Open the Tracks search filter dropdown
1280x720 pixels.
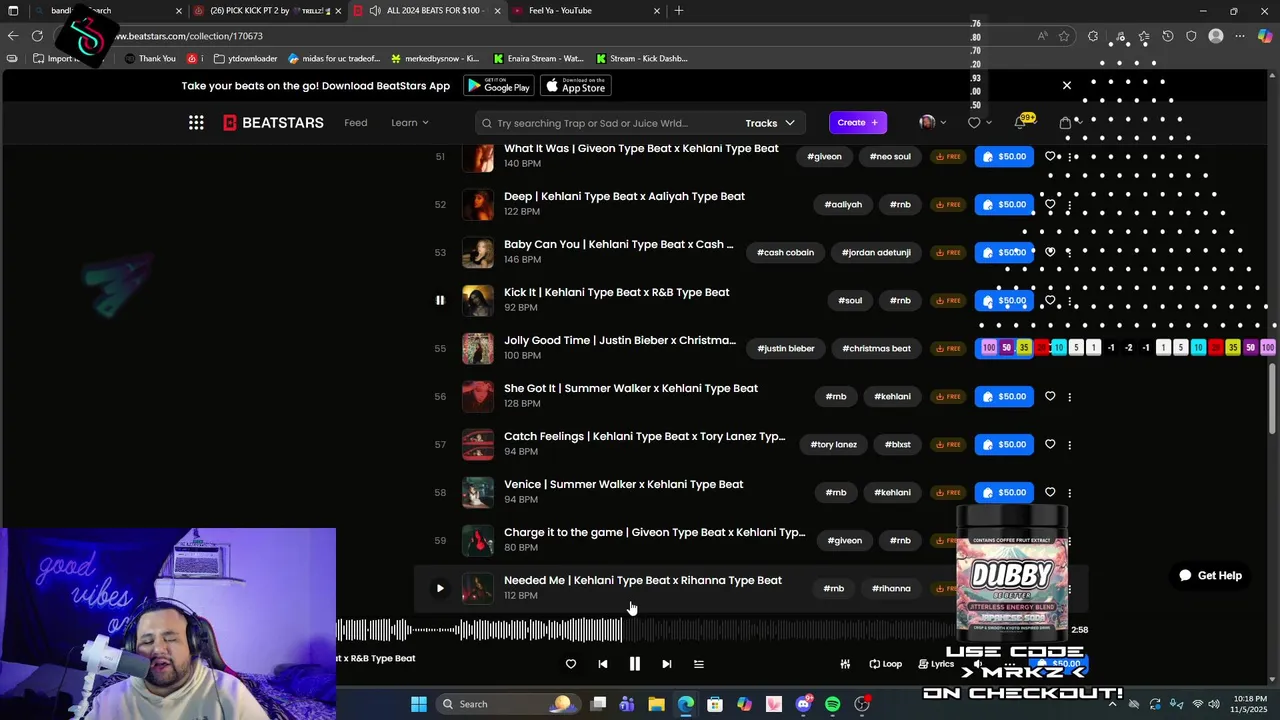pyautogui.click(x=770, y=123)
